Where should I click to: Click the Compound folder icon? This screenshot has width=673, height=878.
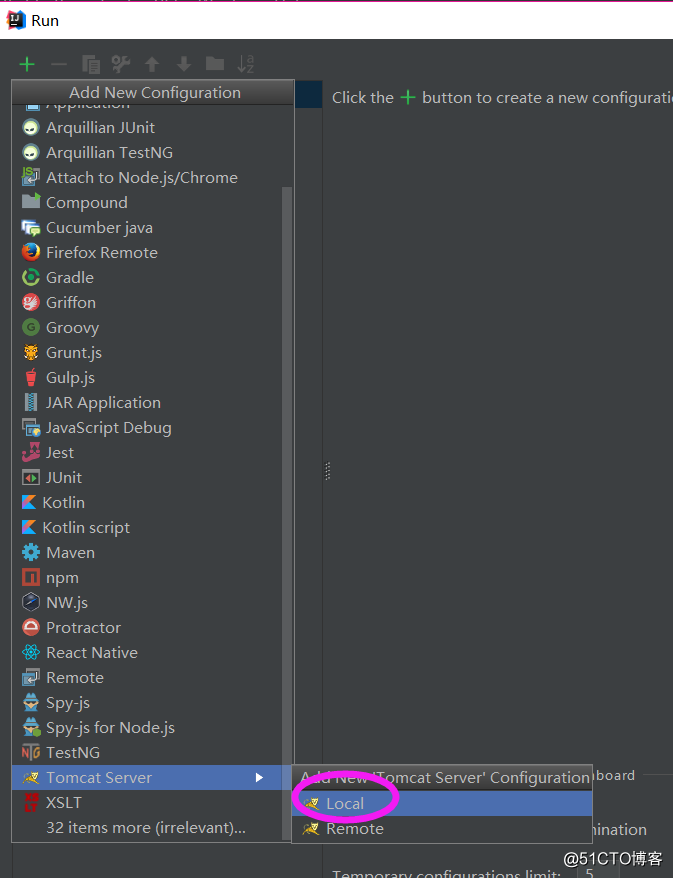[31, 201]
